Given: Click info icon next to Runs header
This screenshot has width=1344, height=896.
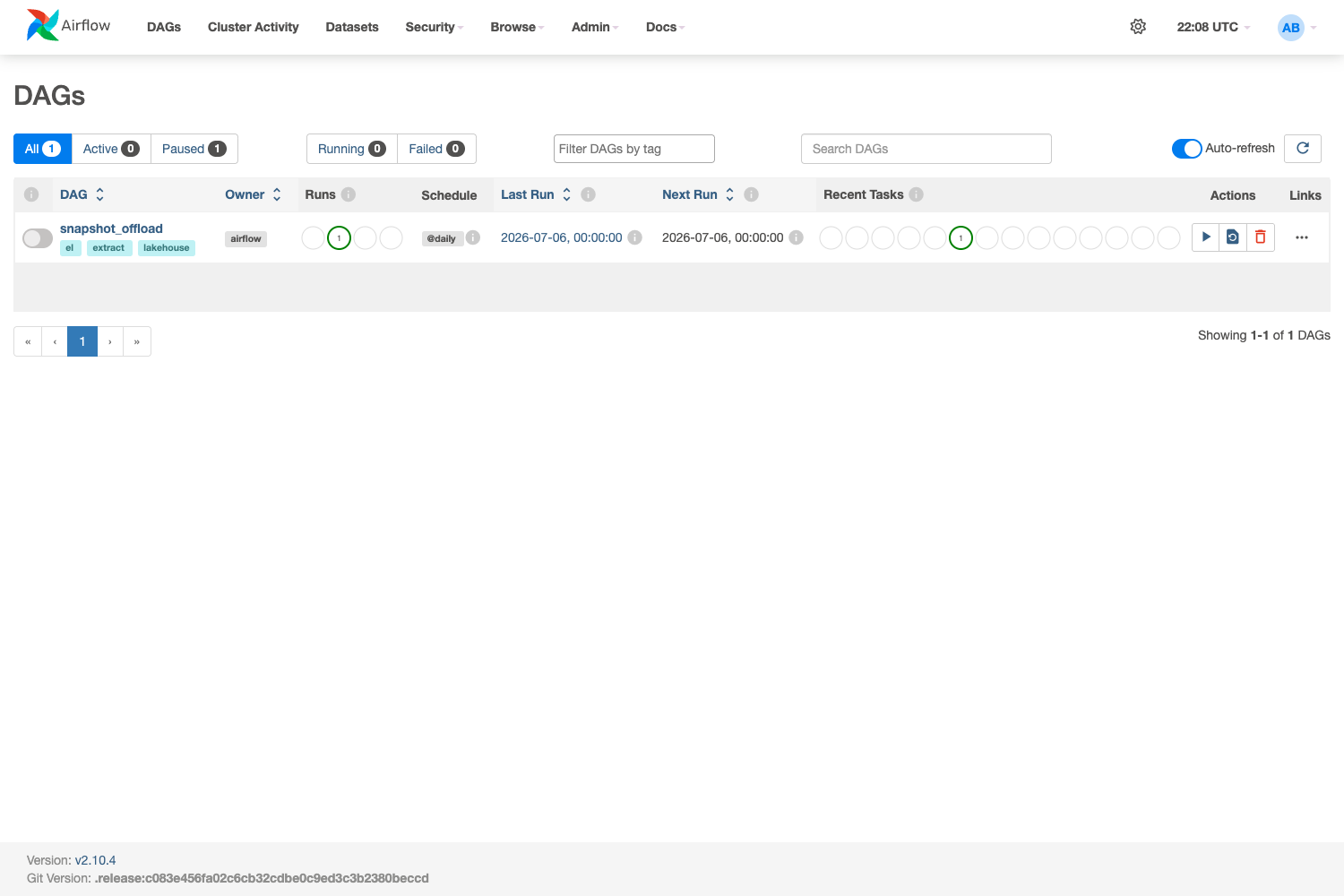Looking at the screenshot, I should coord(349,194).
